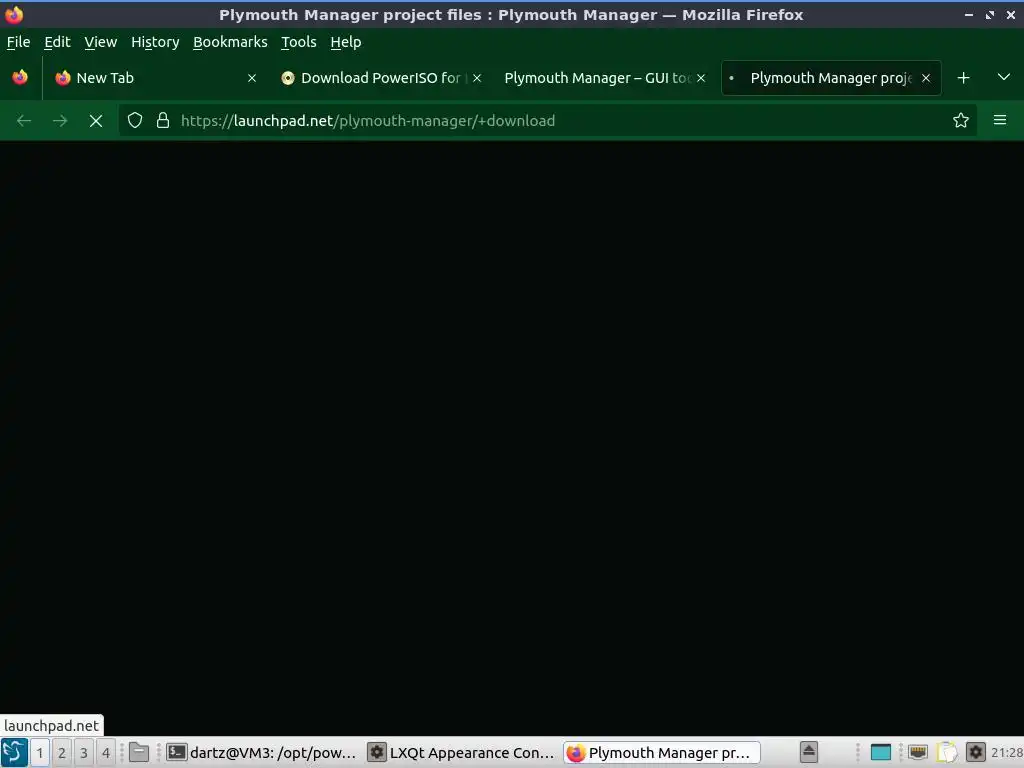Open the View menu
This screenshot has width=1024, height=768.
101,42
